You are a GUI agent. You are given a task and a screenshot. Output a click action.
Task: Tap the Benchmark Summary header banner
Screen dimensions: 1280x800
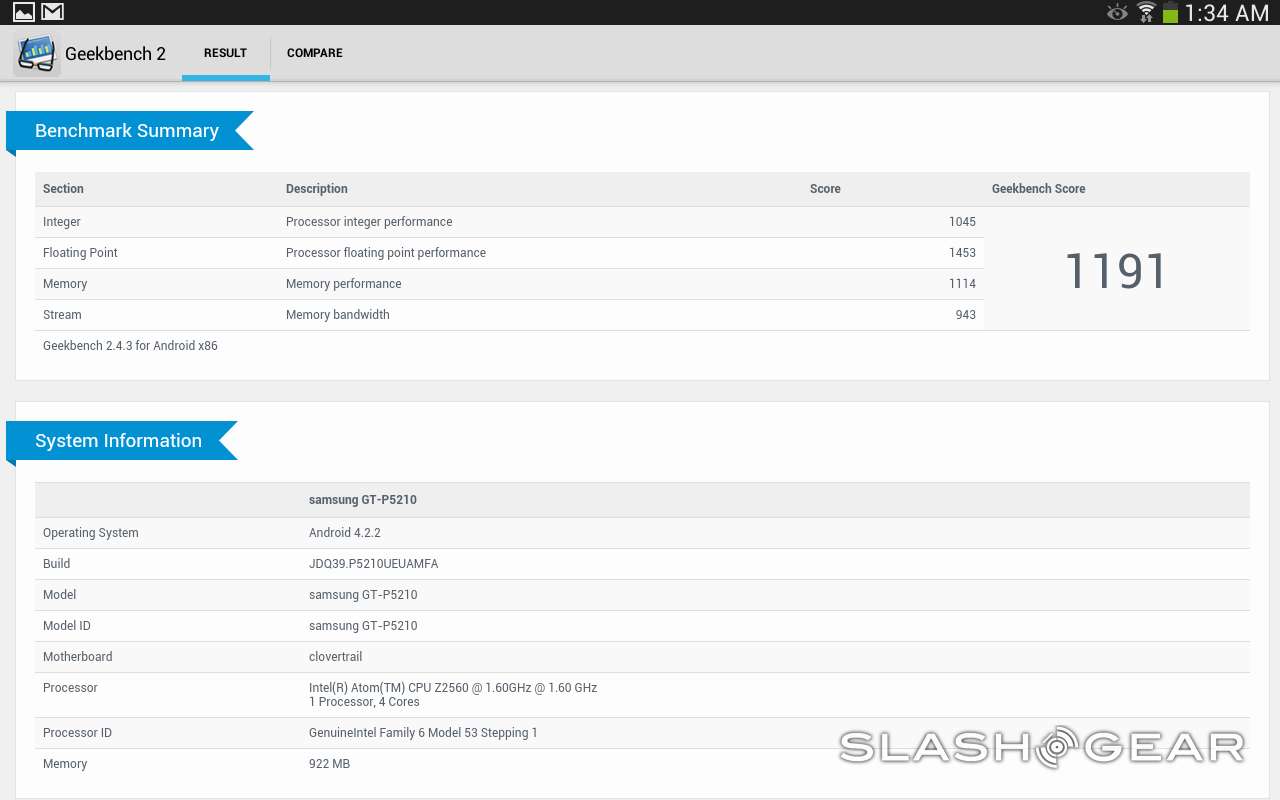pos(127,131)
